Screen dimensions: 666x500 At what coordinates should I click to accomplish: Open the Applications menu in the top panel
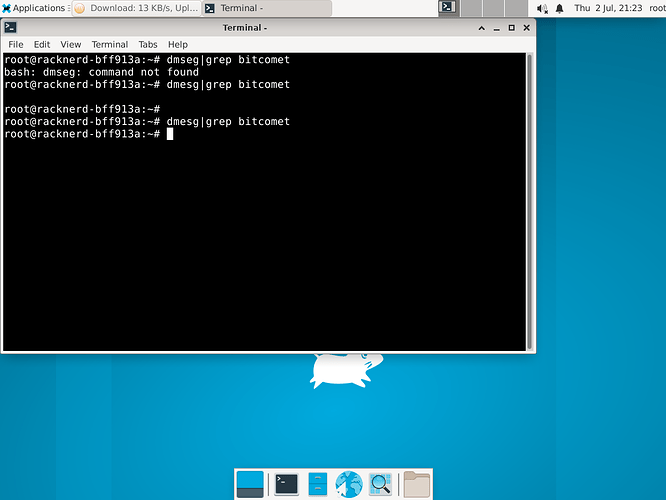click(36, 8)
